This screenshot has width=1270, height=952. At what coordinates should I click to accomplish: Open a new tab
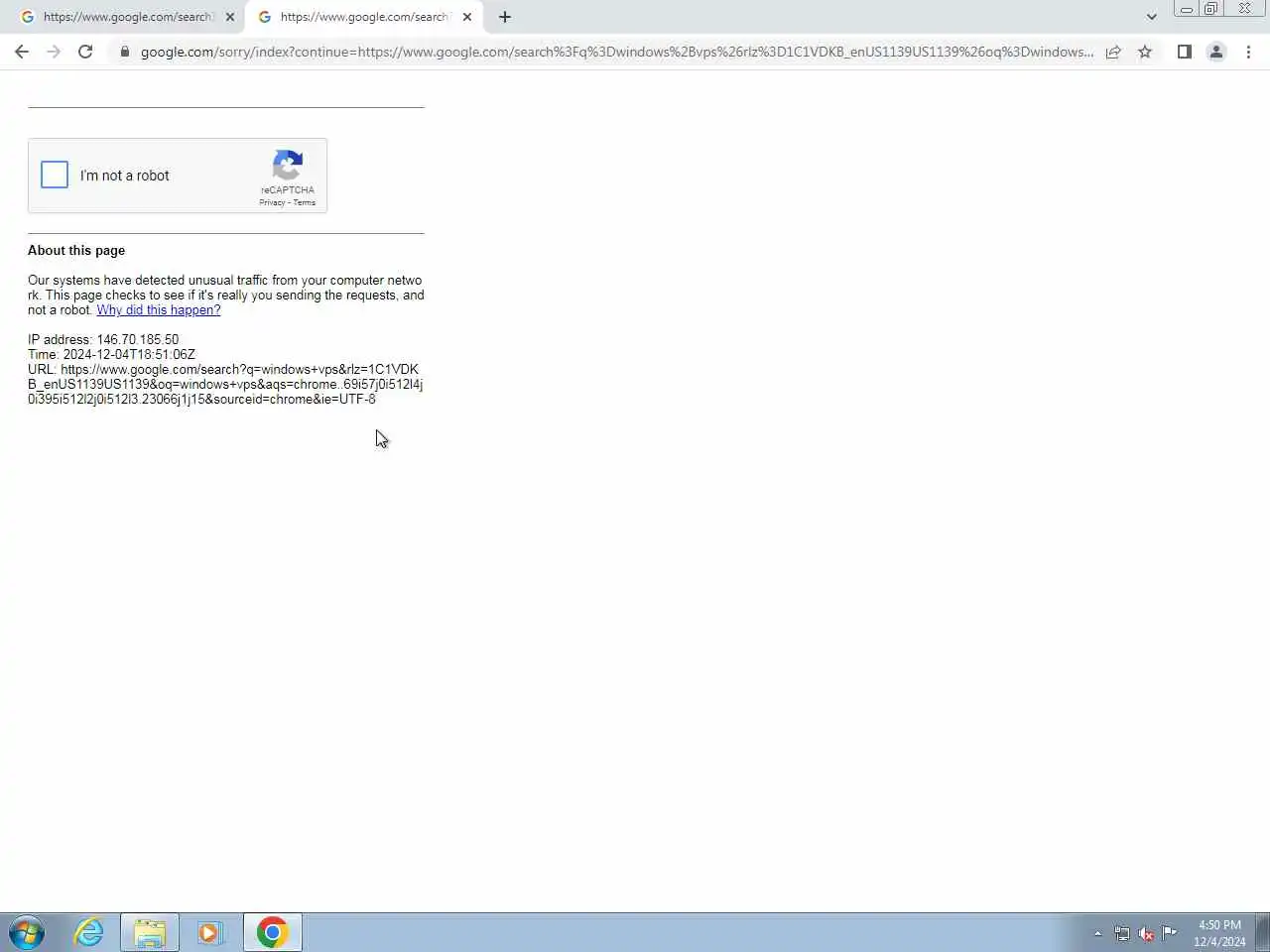point(505,17)
